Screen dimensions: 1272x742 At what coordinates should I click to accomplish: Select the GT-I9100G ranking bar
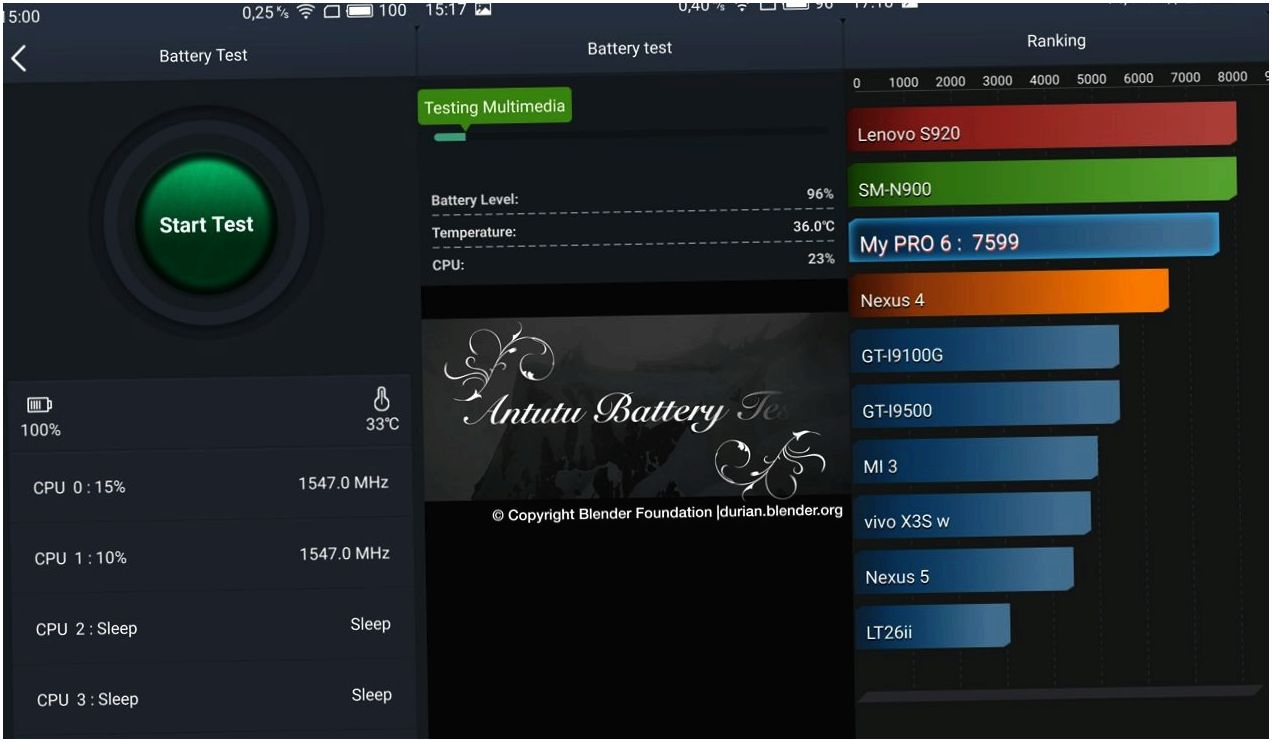984,350
